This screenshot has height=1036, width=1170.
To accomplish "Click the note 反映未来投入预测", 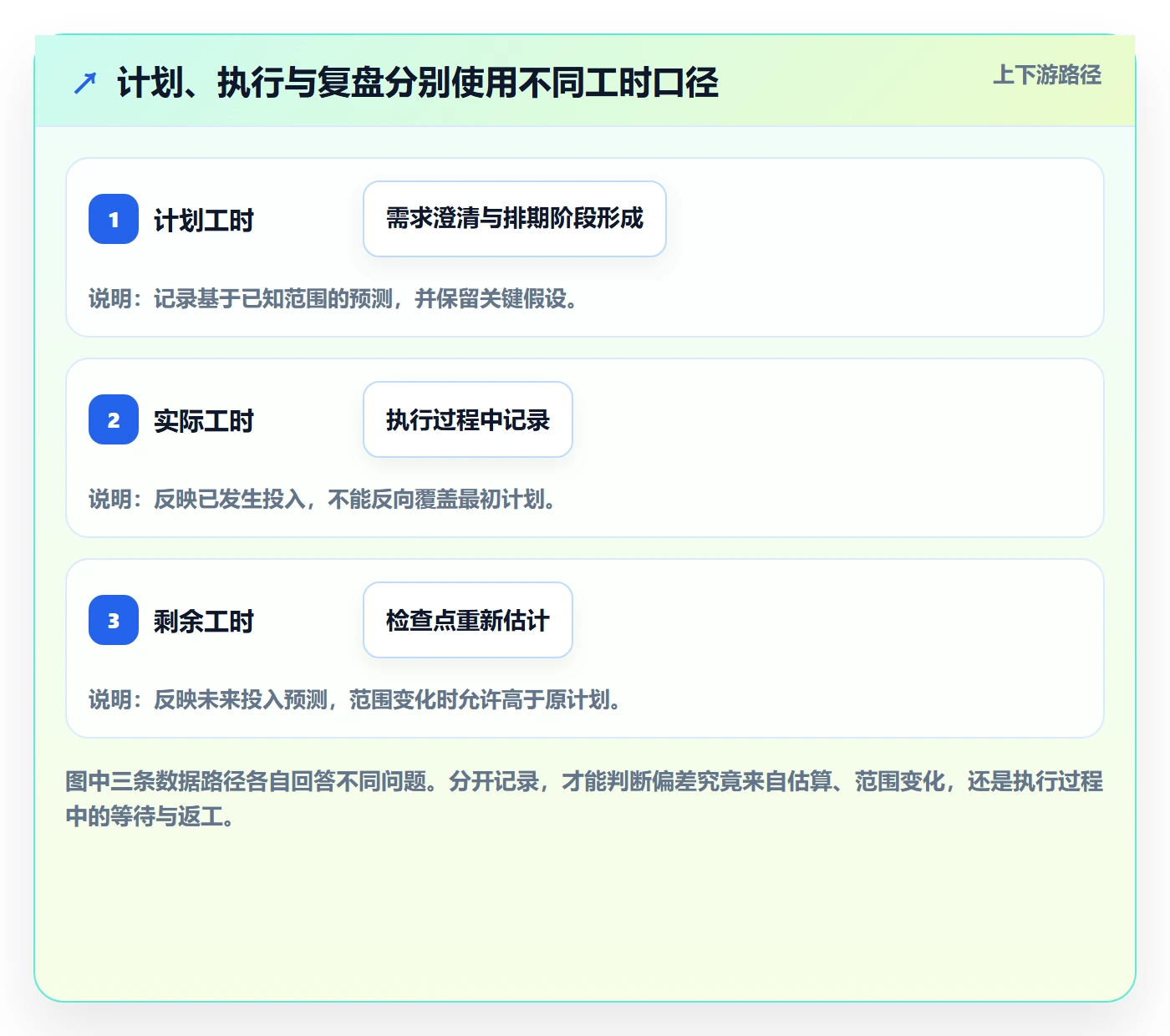I will pyautogui.click(x=355, y=699).
